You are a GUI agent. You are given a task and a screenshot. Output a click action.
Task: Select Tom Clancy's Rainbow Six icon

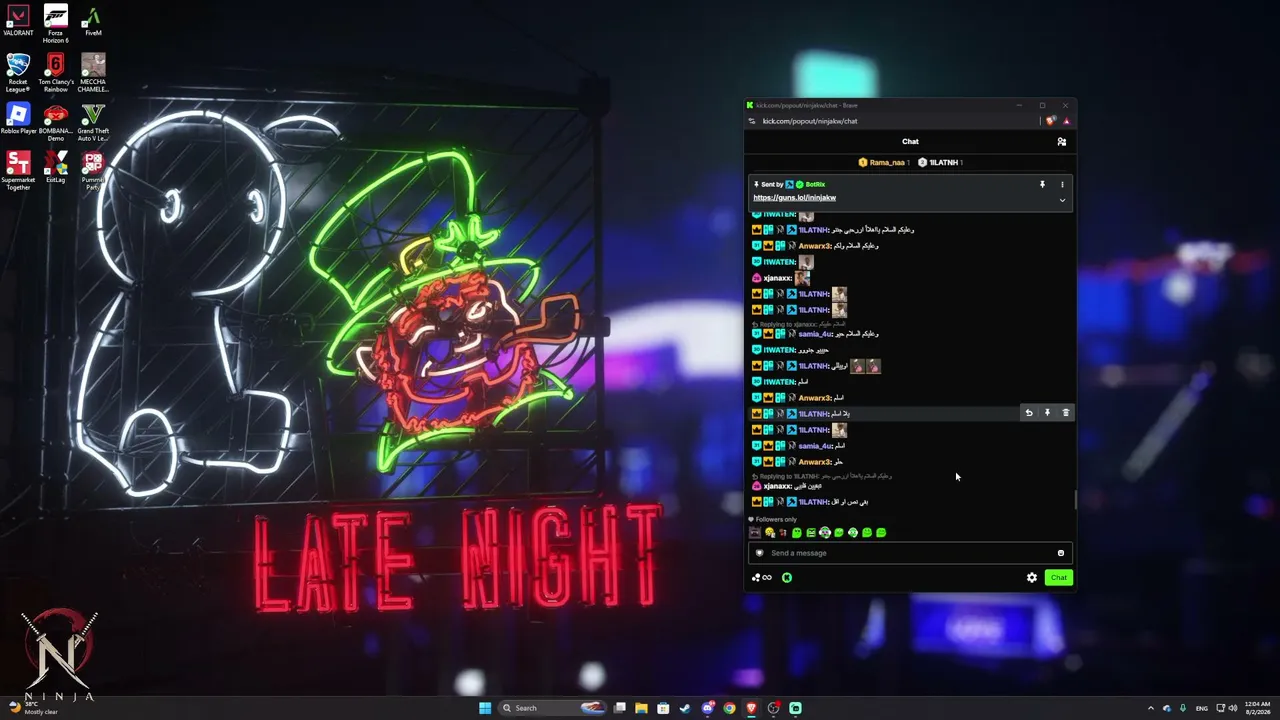[x=56, y=73]
